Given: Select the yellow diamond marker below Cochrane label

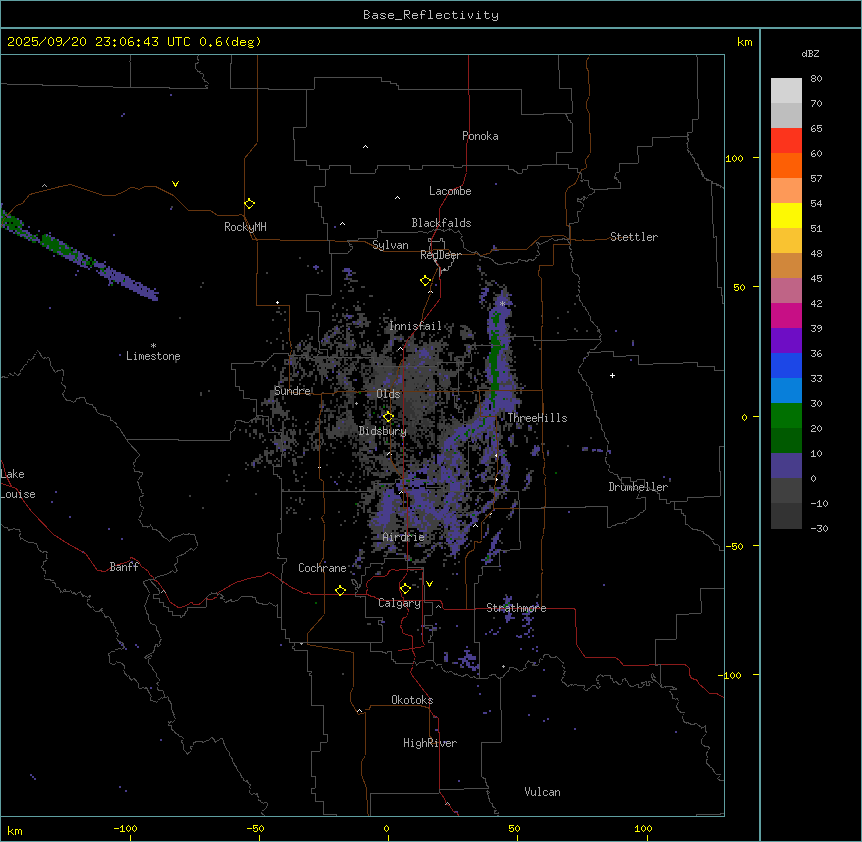Looking at the screenshot, I should 340,590.
